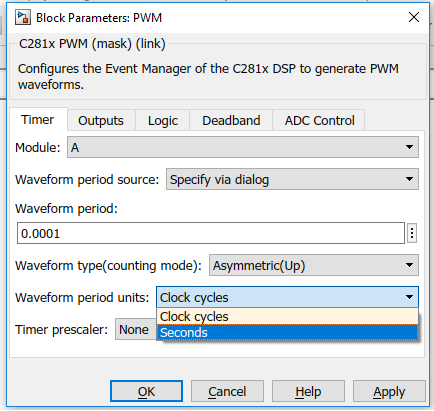Switch to the Timer tab
Image resolution: width=434 pixels, height=411 pixels.
[x=37, y=120]
